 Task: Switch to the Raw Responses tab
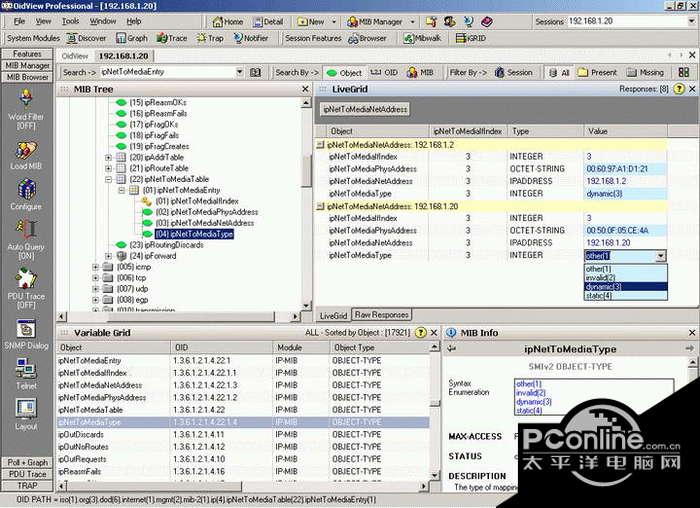pos(382,315)
